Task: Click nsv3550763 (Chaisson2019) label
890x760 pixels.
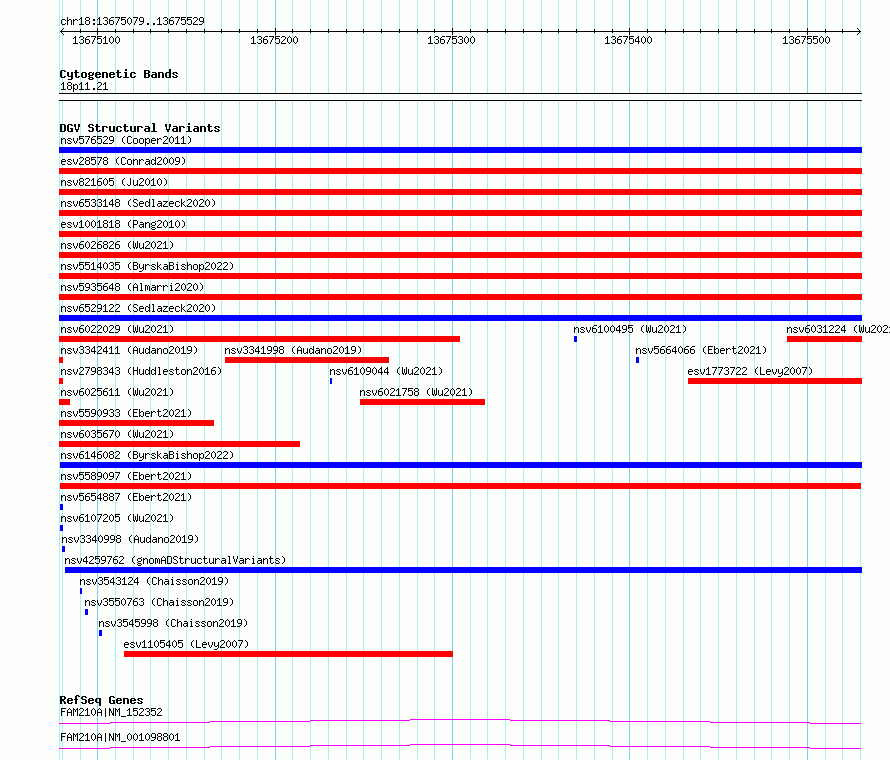Action: pos(159,602)
